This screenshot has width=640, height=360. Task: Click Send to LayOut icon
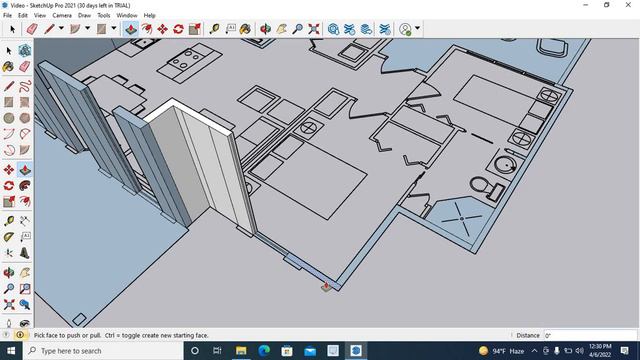[x=366, y=29]
